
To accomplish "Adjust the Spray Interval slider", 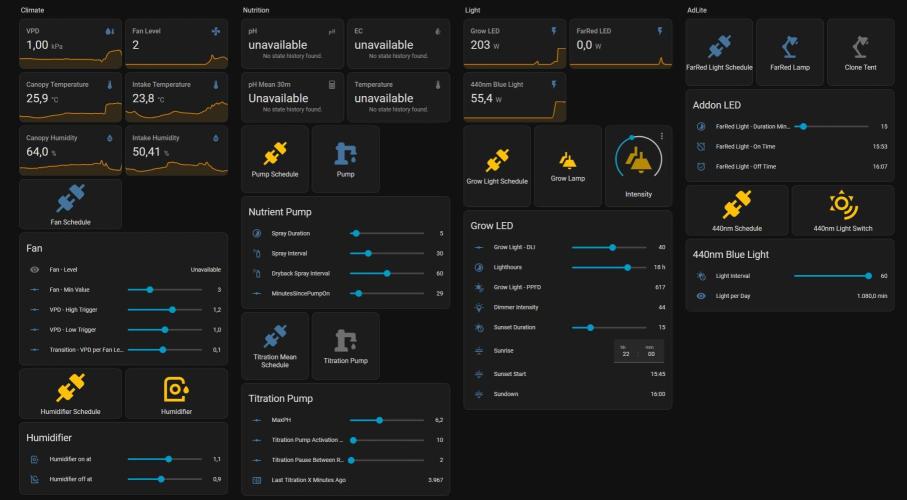I will pos(387,253).
